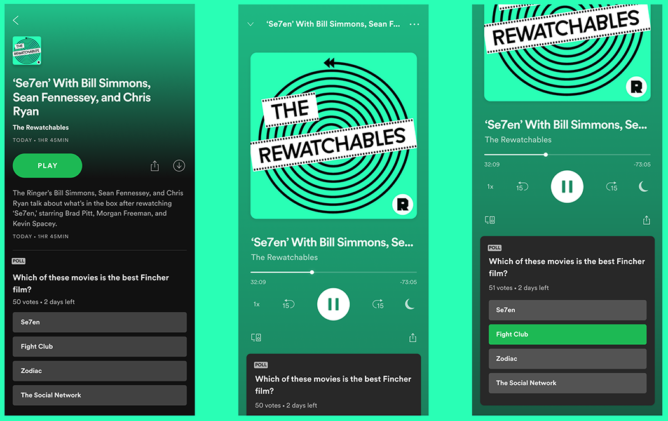This screenshot has height=421, width=668.
Task: Download the episode with the arrow icon
Action: [179, 166]
